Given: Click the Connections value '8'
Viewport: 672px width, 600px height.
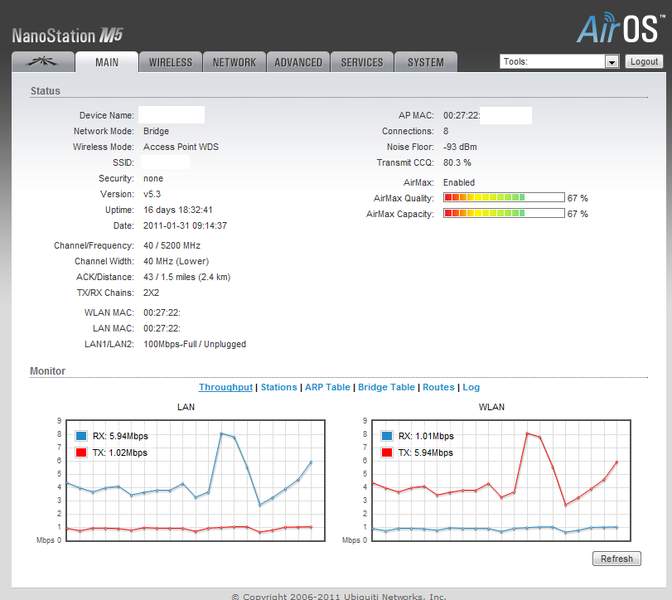Looking at the screenshot, I should (446, 131).
